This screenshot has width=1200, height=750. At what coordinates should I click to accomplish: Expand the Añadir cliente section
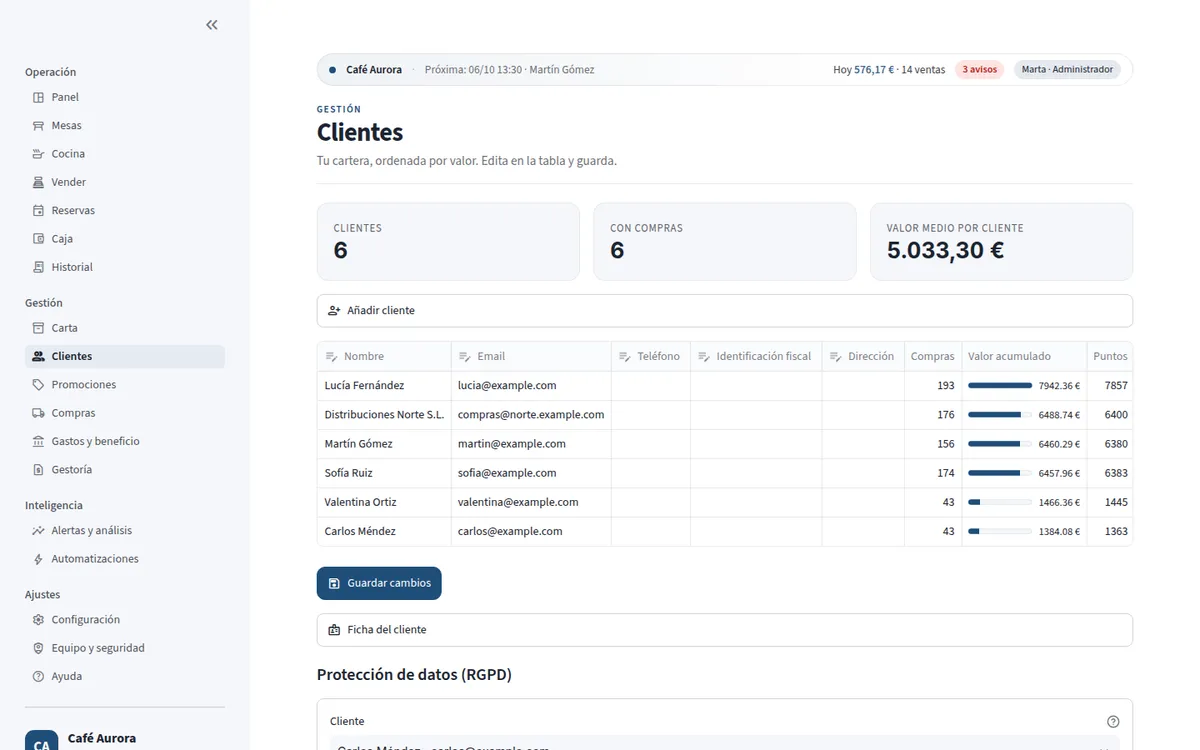[x=725, y=311]
